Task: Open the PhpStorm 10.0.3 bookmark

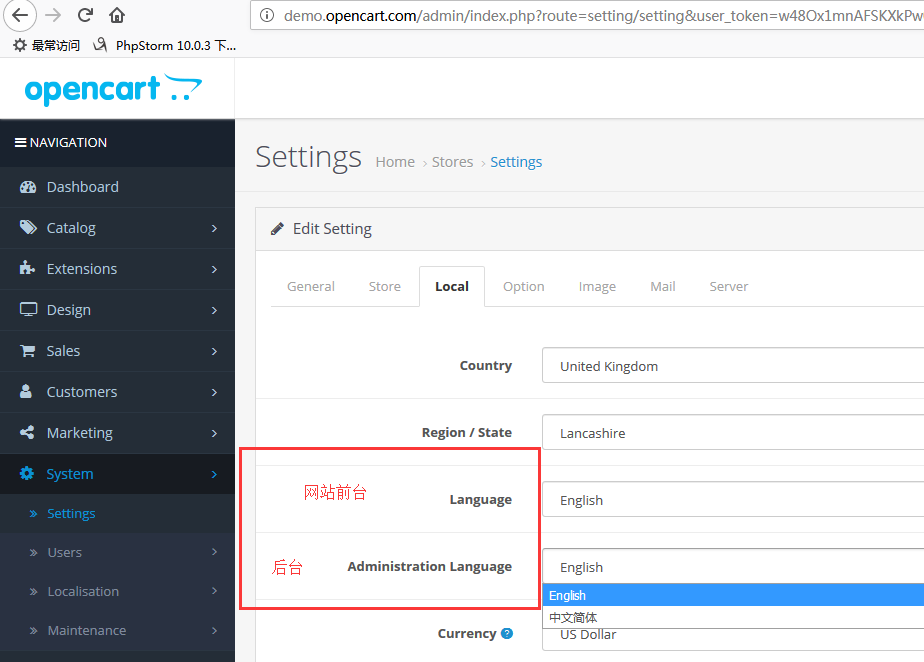Action: tap(165, 45)
